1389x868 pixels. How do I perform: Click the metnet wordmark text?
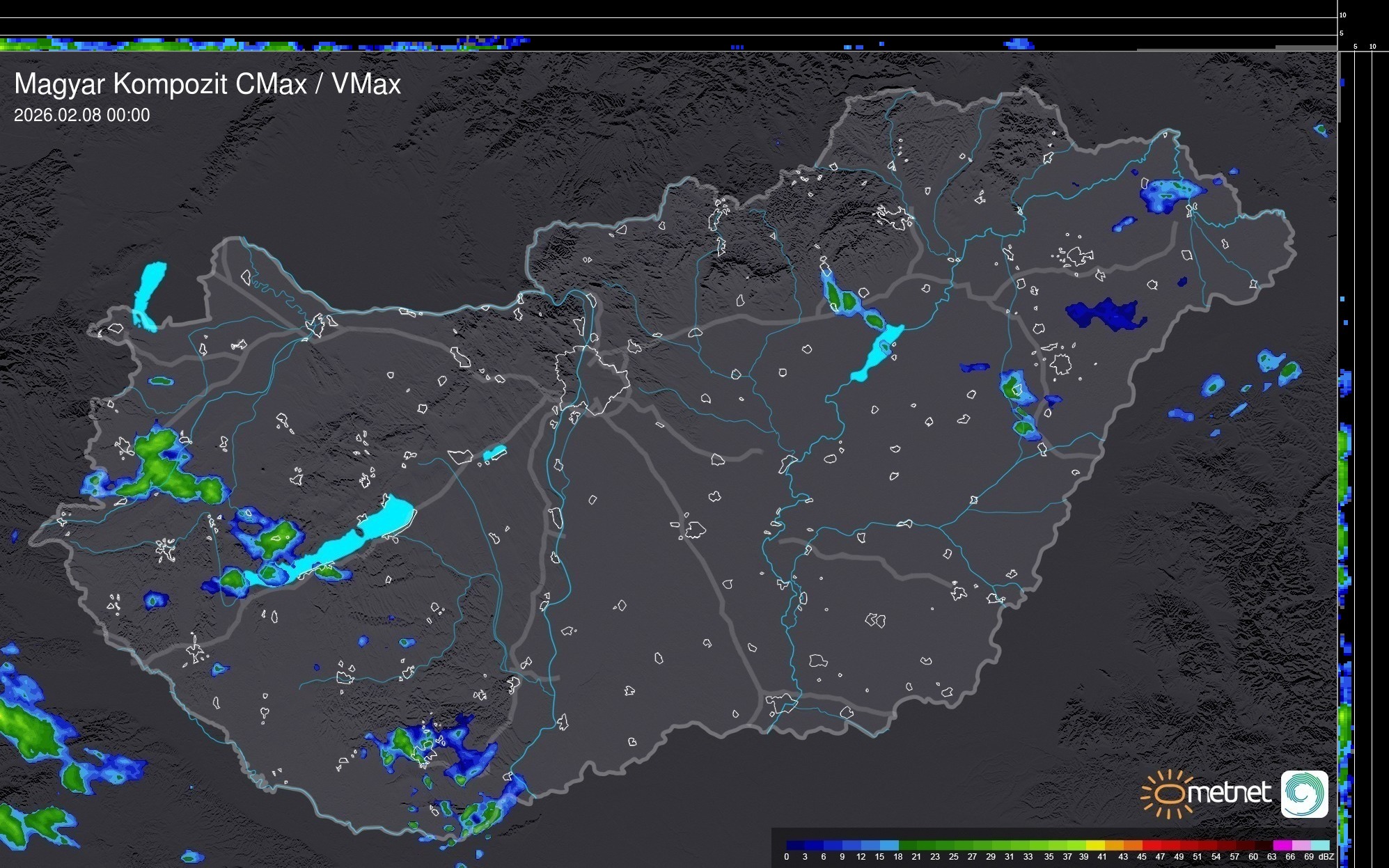tap(1229, 794)
